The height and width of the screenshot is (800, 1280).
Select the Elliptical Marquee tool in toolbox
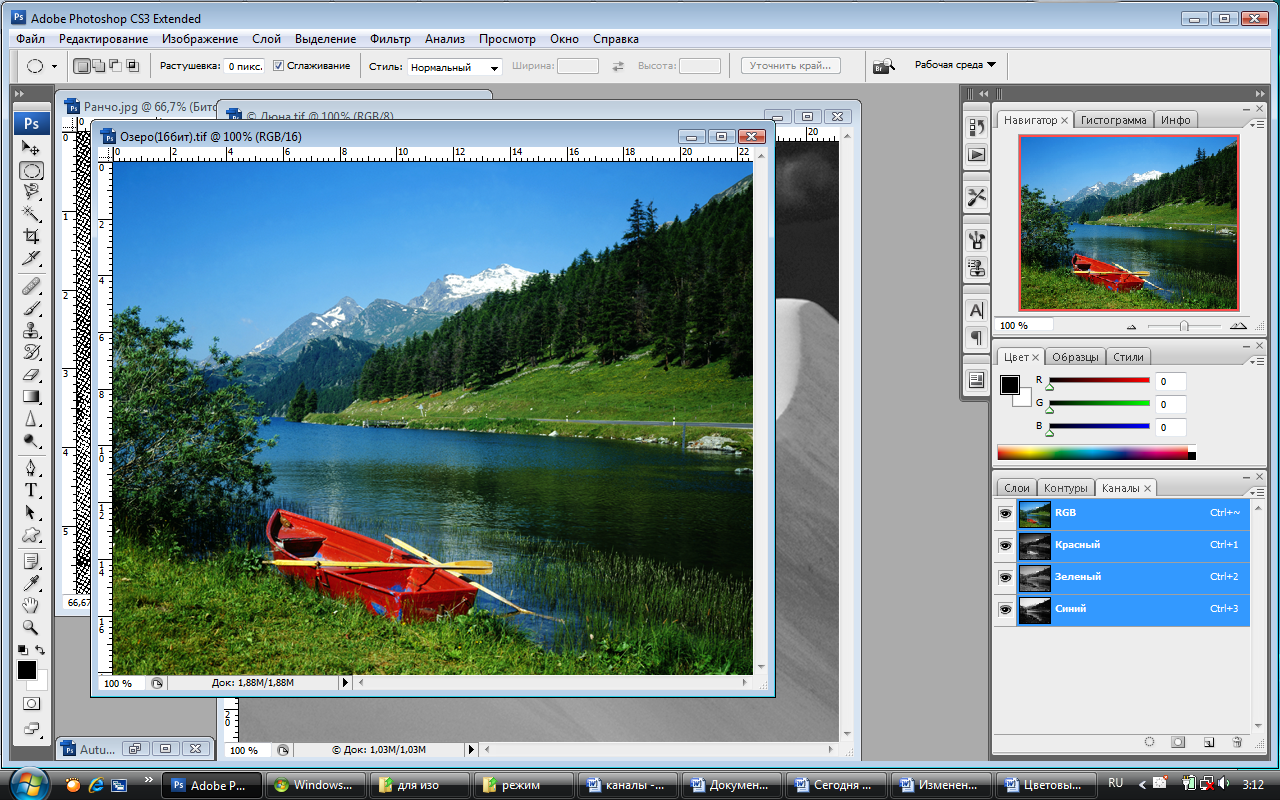pyautogui.click(x=31, y=170)
